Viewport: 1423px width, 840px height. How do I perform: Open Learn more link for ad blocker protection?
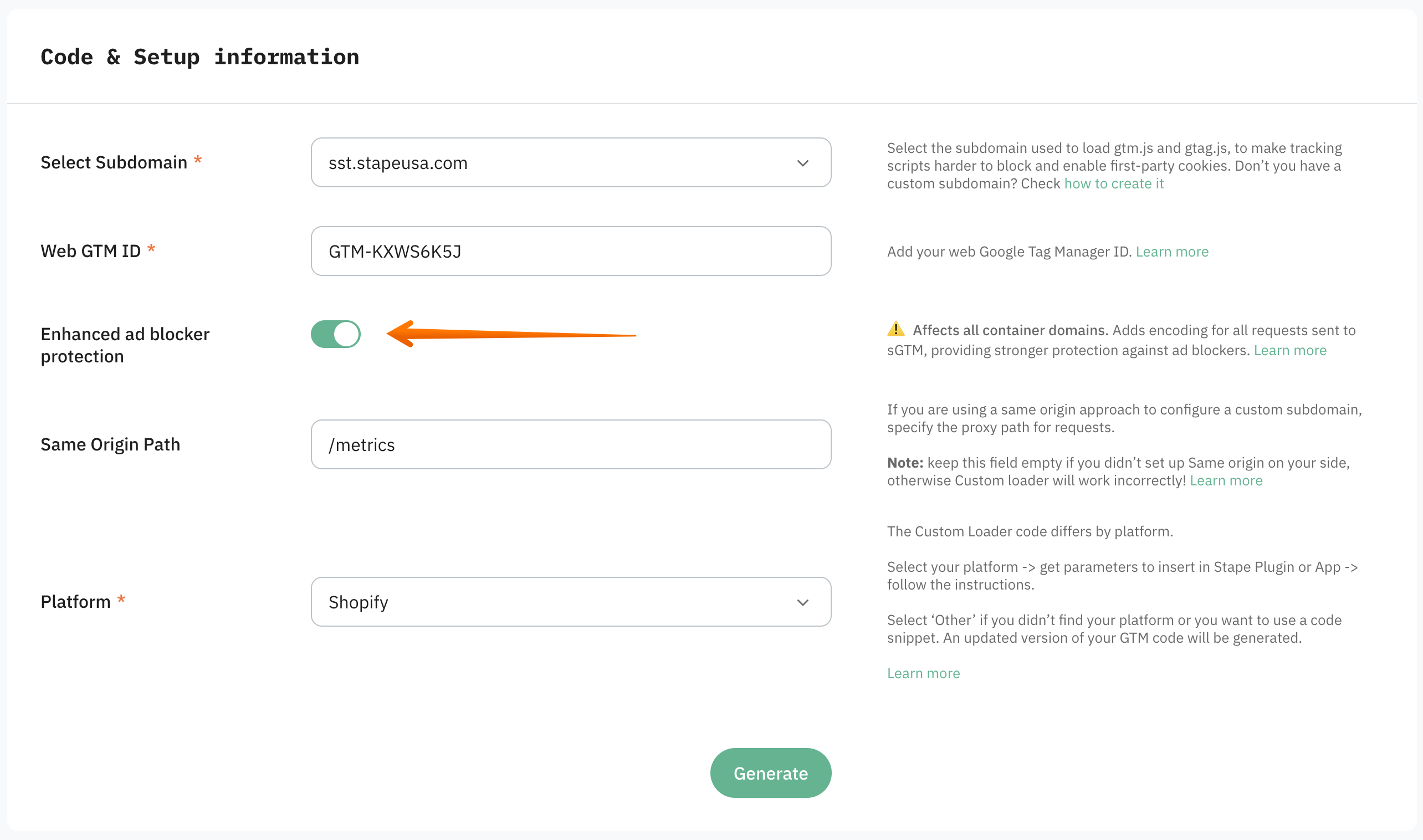pyautogui.click(x=1289, y=350)
